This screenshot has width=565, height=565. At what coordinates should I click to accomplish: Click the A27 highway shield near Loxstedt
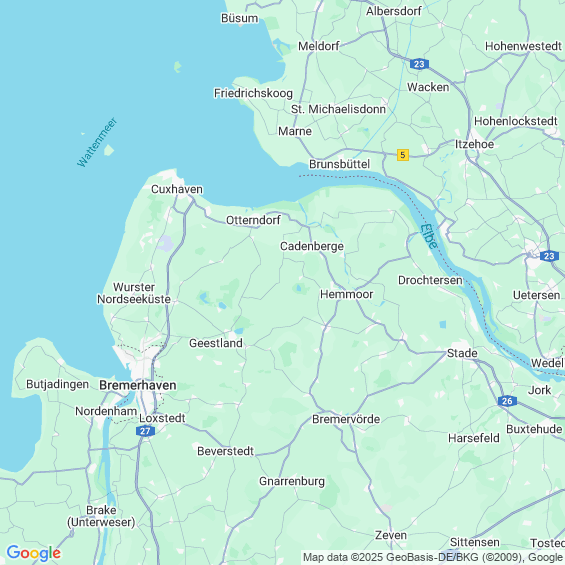146,431
